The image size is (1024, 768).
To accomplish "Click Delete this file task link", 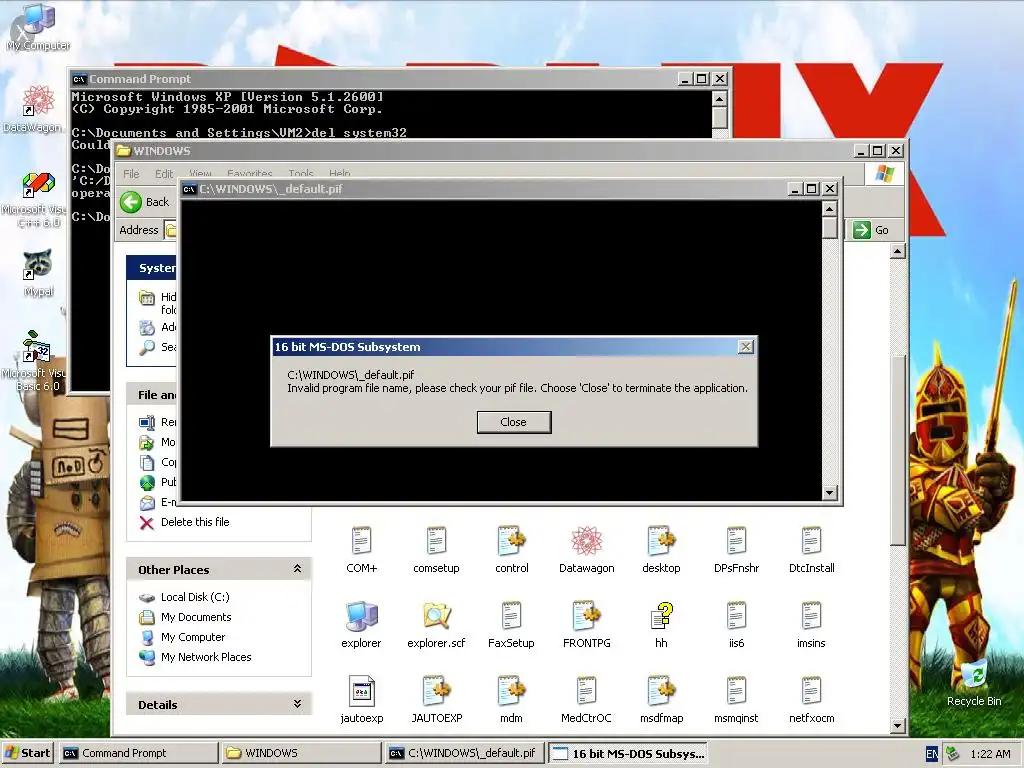I will pos(195,522).
